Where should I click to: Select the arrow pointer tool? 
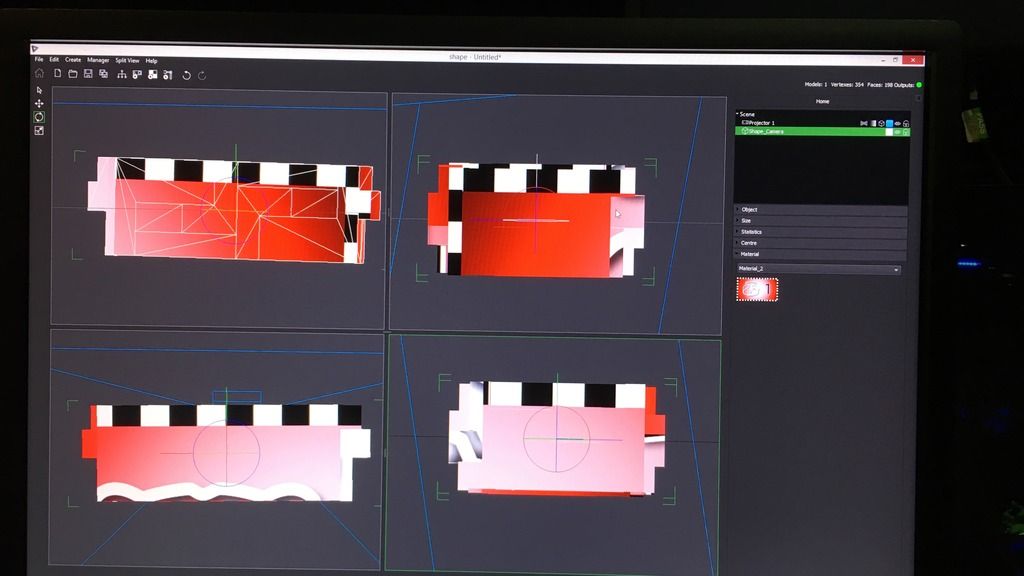coord(39,90)
